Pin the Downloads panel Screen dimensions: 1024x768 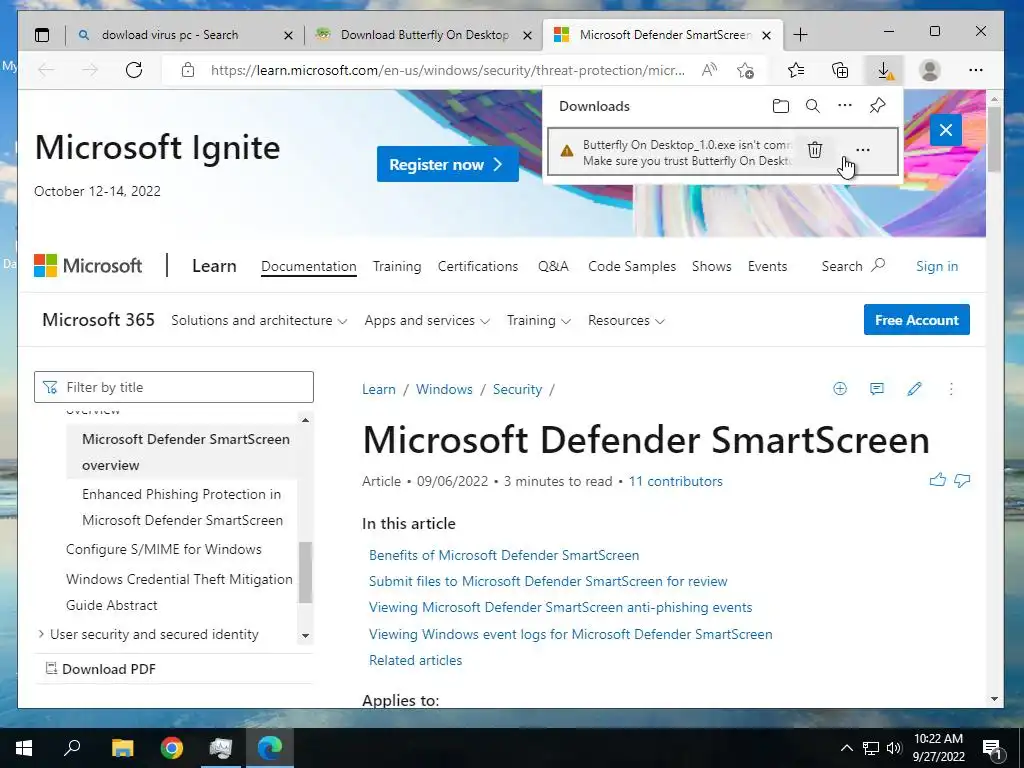click(x=877, y=105)
